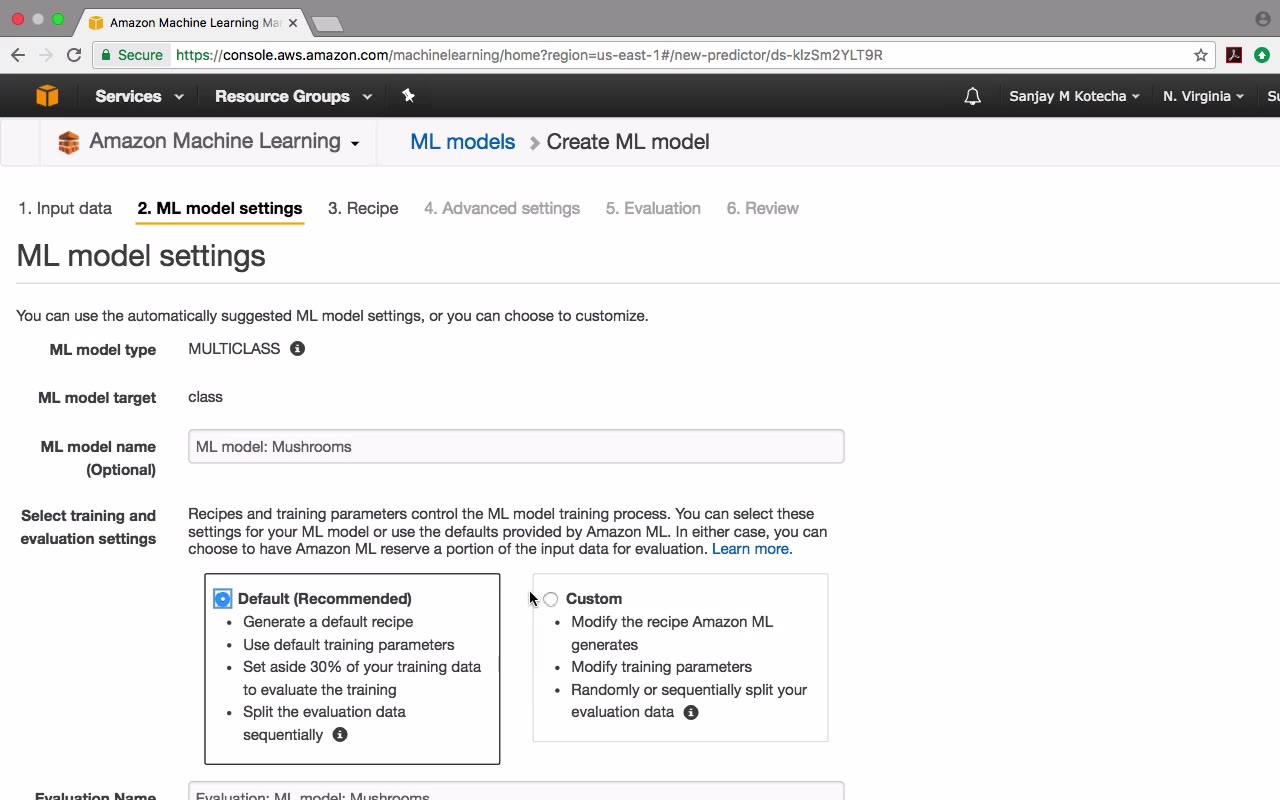Click the ML models breadcrumb link
The height and width of the screenshot is (800, 1280).
coord(463,142)
